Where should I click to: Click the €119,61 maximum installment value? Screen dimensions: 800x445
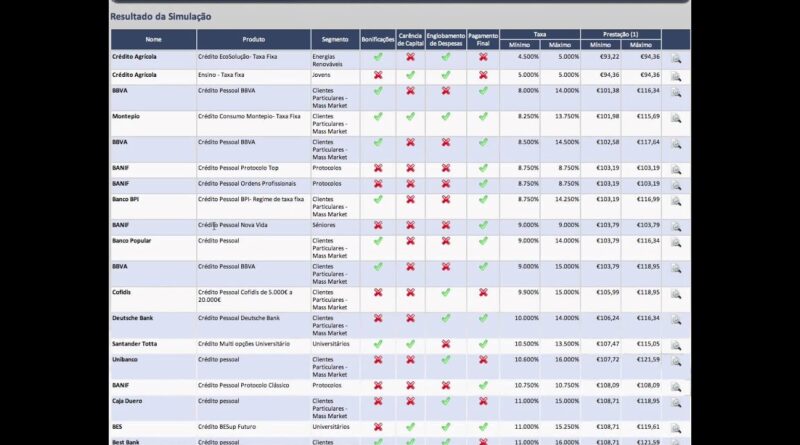[x=648, y=427]
